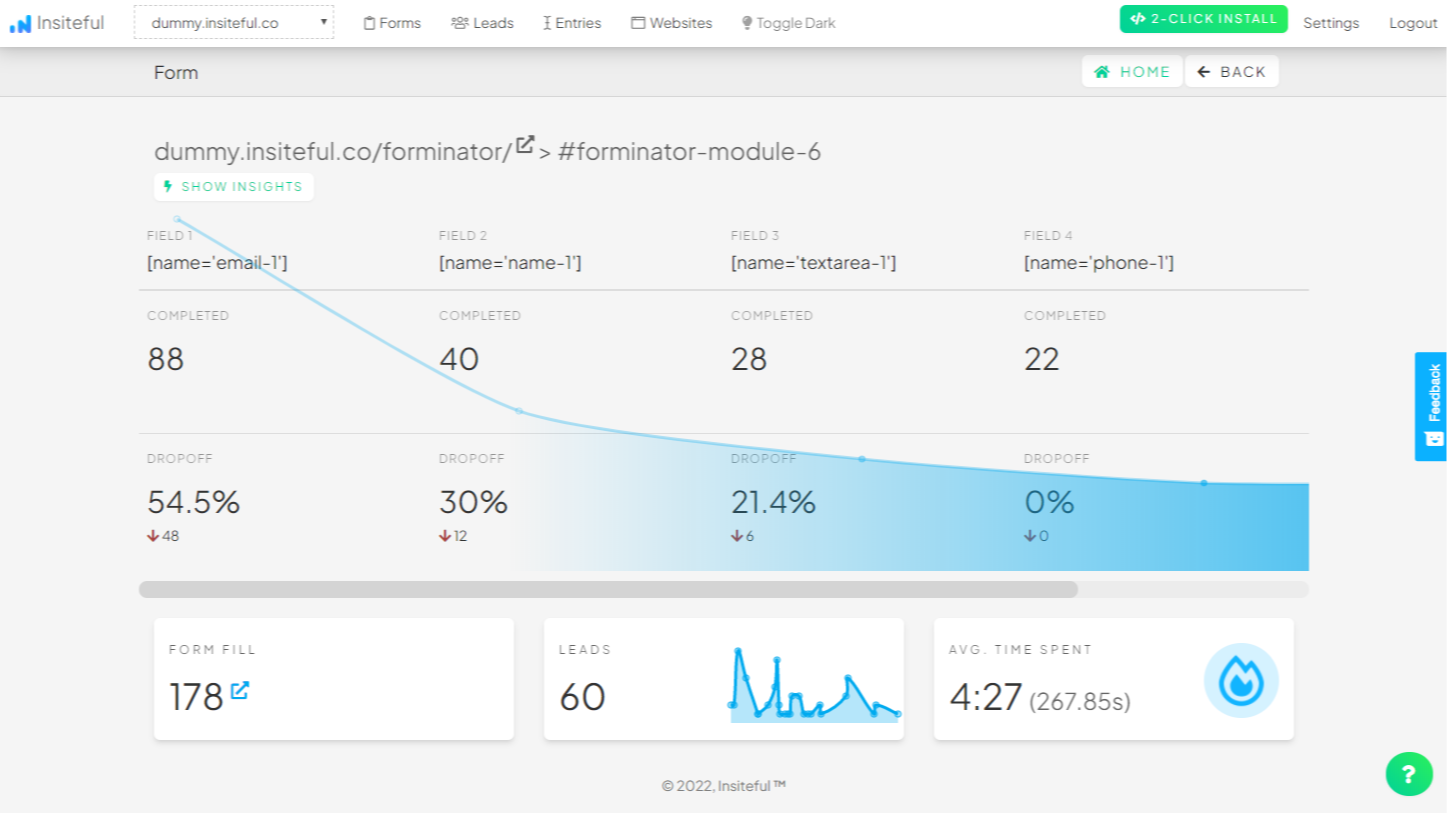Go to the Forms menu
Screen dimensions: 1447x813
(x=392, y=23)
